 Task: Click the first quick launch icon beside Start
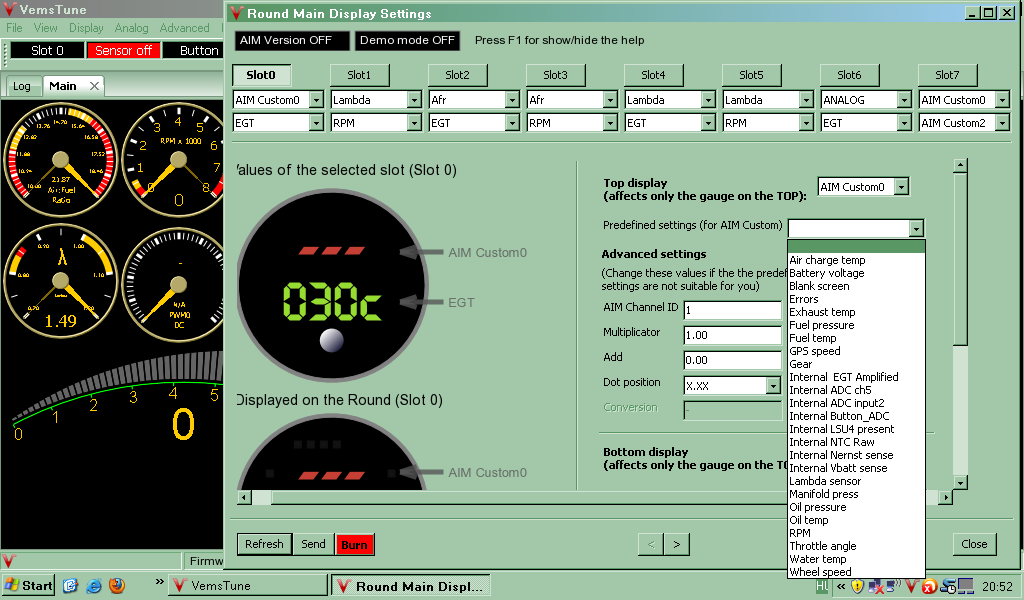click(x=71, y=586)
